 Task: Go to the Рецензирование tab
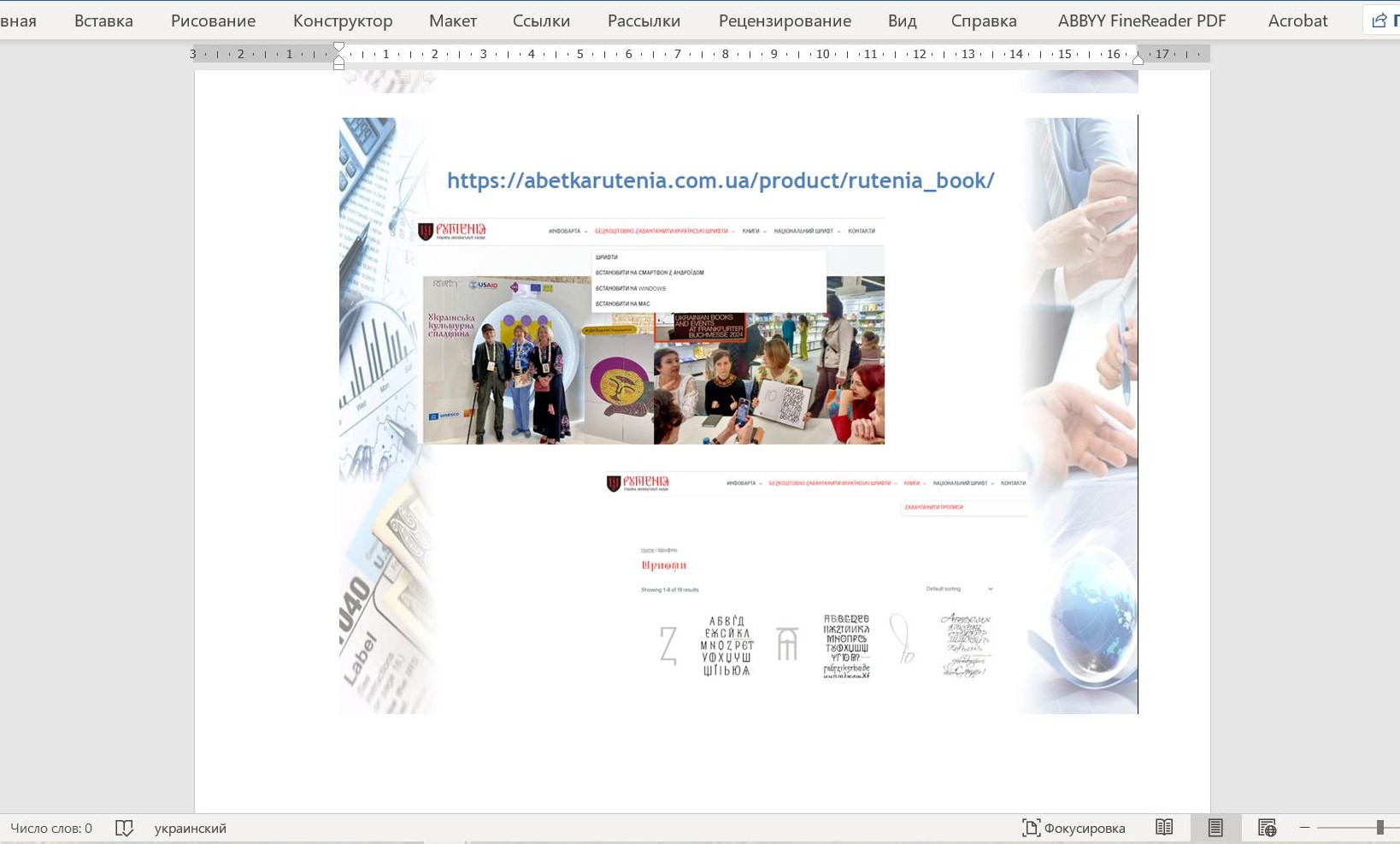785,21
